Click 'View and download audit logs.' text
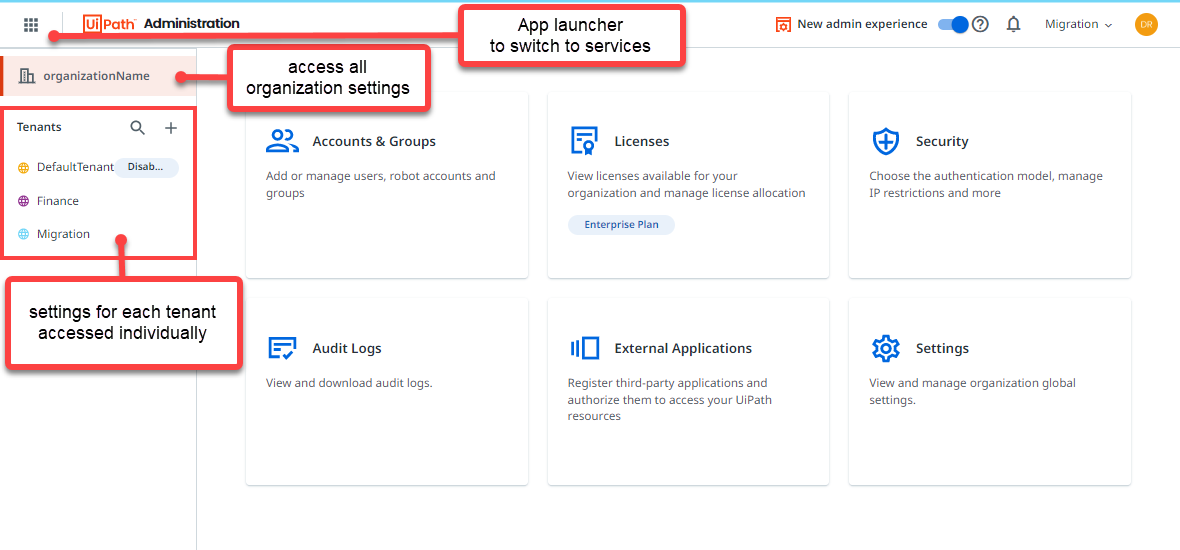1180x550 pixels. [349, 383]
